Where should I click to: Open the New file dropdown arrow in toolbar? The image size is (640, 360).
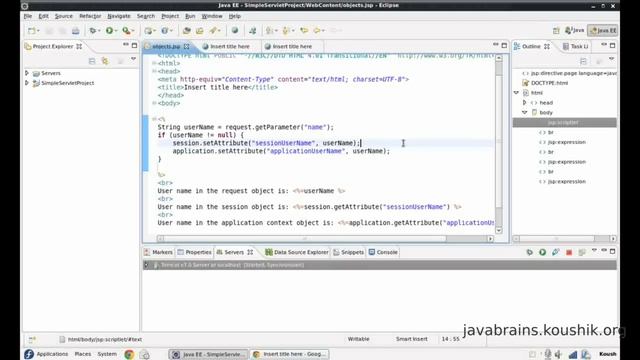pyautogui.click(x=38, y=31)
